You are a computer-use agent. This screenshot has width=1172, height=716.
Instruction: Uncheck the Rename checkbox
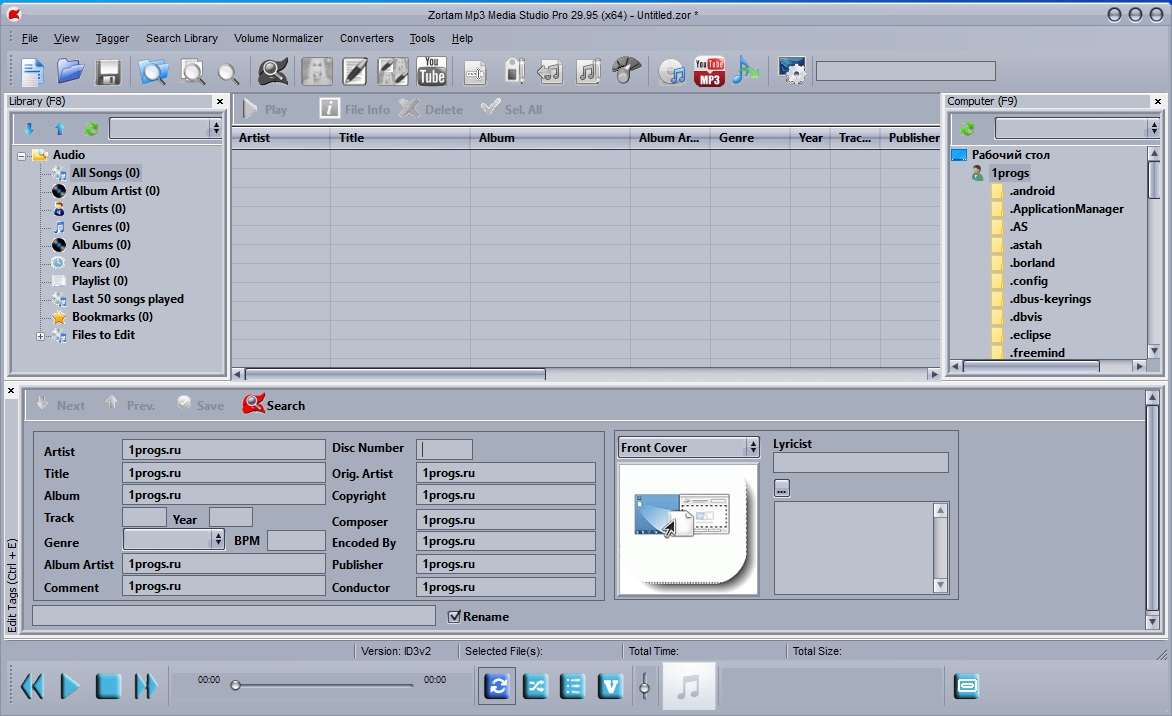[x=455, y=616]
